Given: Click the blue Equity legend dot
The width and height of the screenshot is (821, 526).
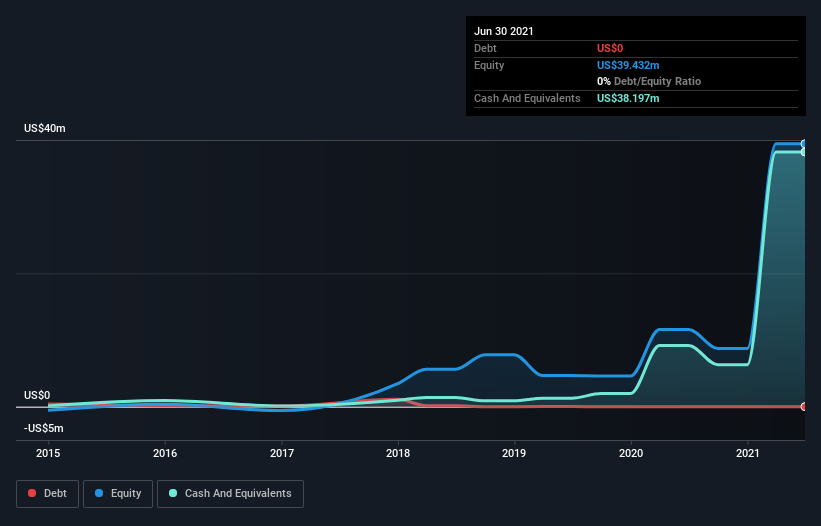Looking at the screenshot, I should (99, 493).
